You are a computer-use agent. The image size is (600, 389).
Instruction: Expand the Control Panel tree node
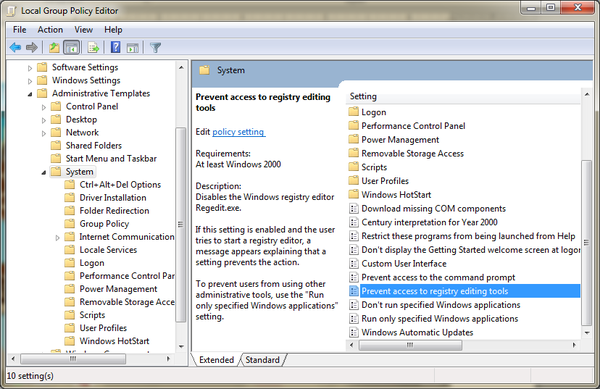coord(44,107)
